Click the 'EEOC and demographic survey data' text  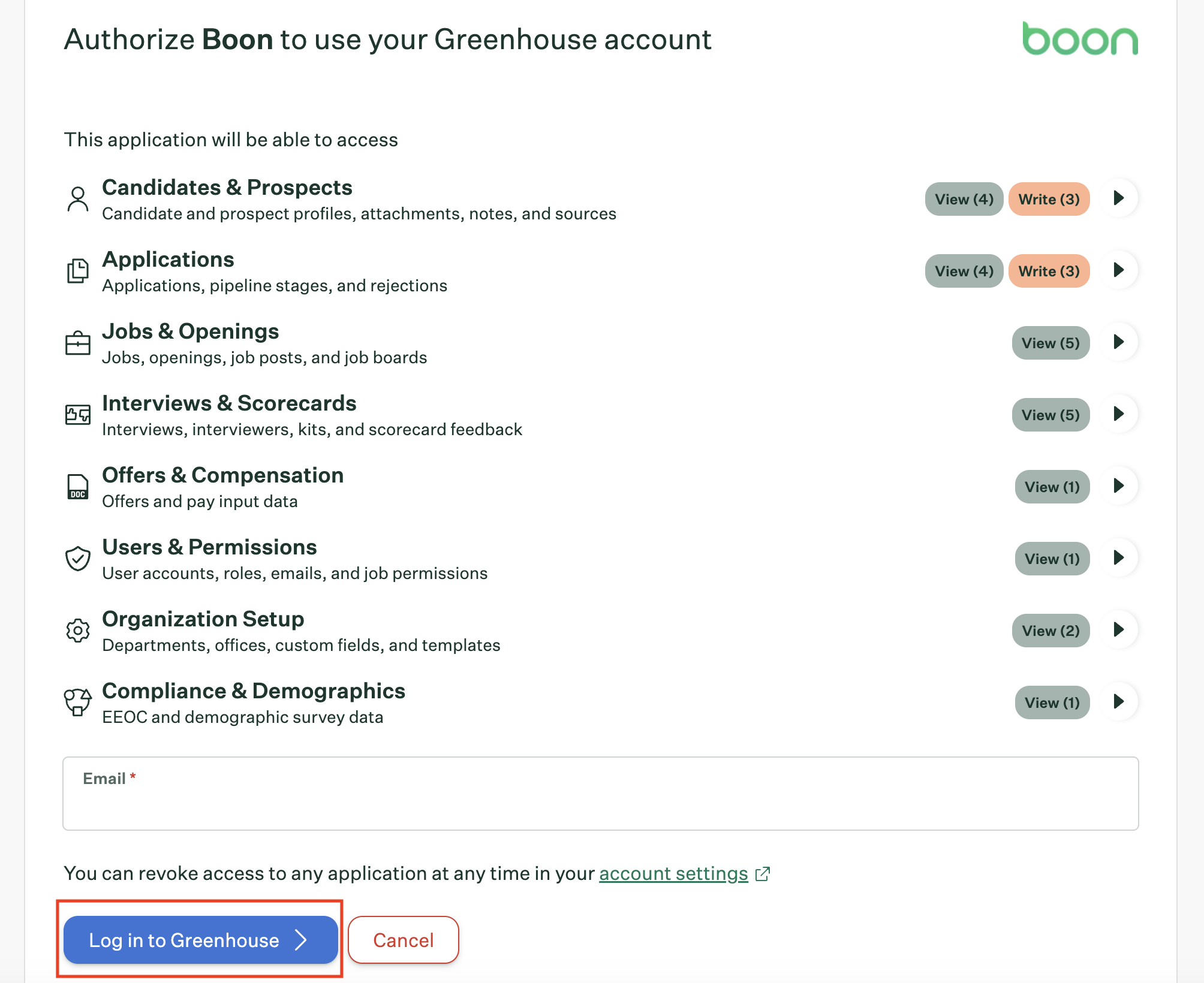(243, 717)
